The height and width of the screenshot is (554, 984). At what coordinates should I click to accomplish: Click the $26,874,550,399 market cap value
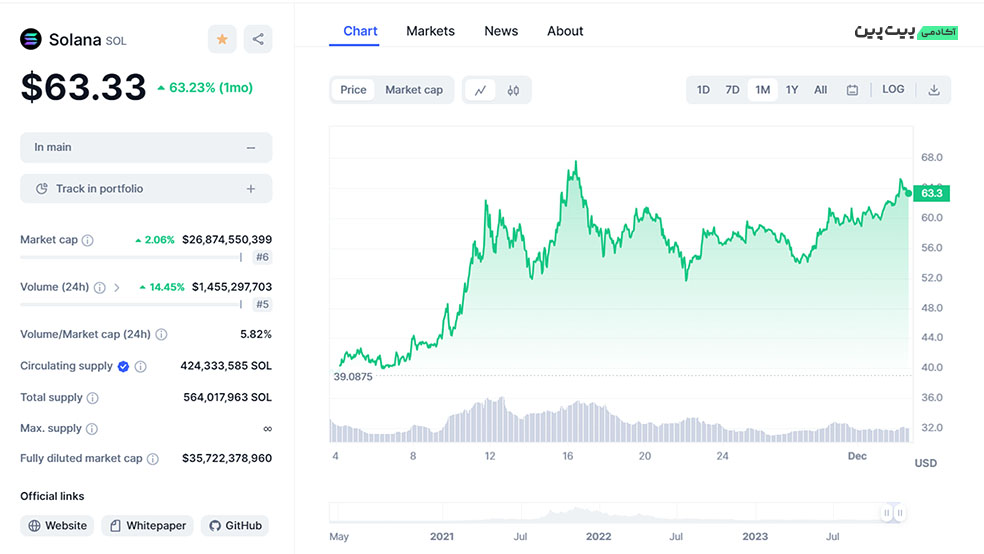(227, 240)
